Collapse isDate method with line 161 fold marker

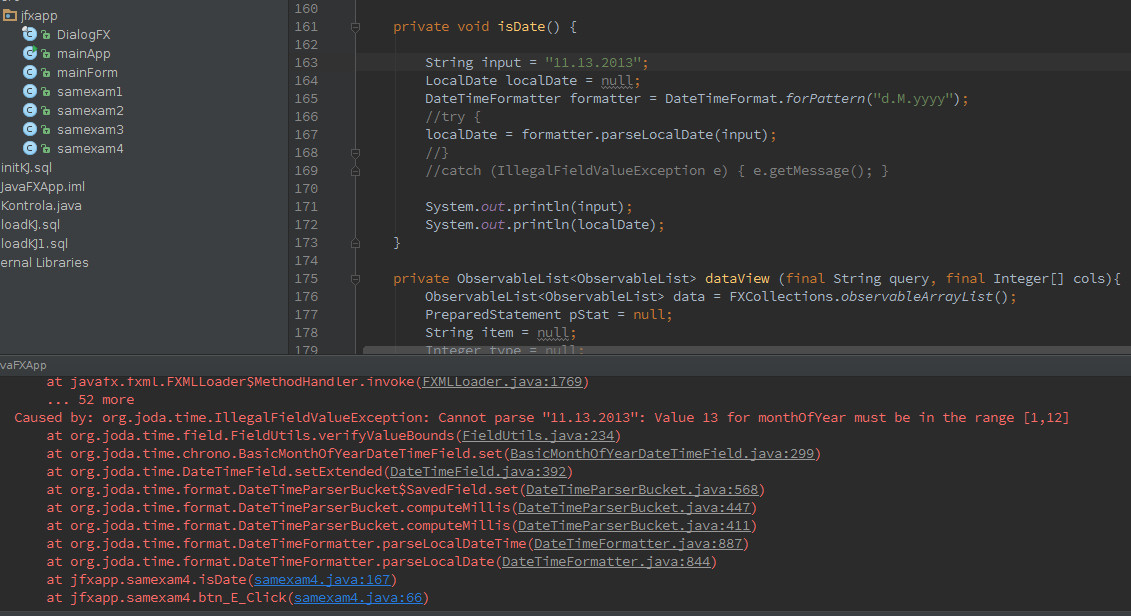click(x=355, y=27)
